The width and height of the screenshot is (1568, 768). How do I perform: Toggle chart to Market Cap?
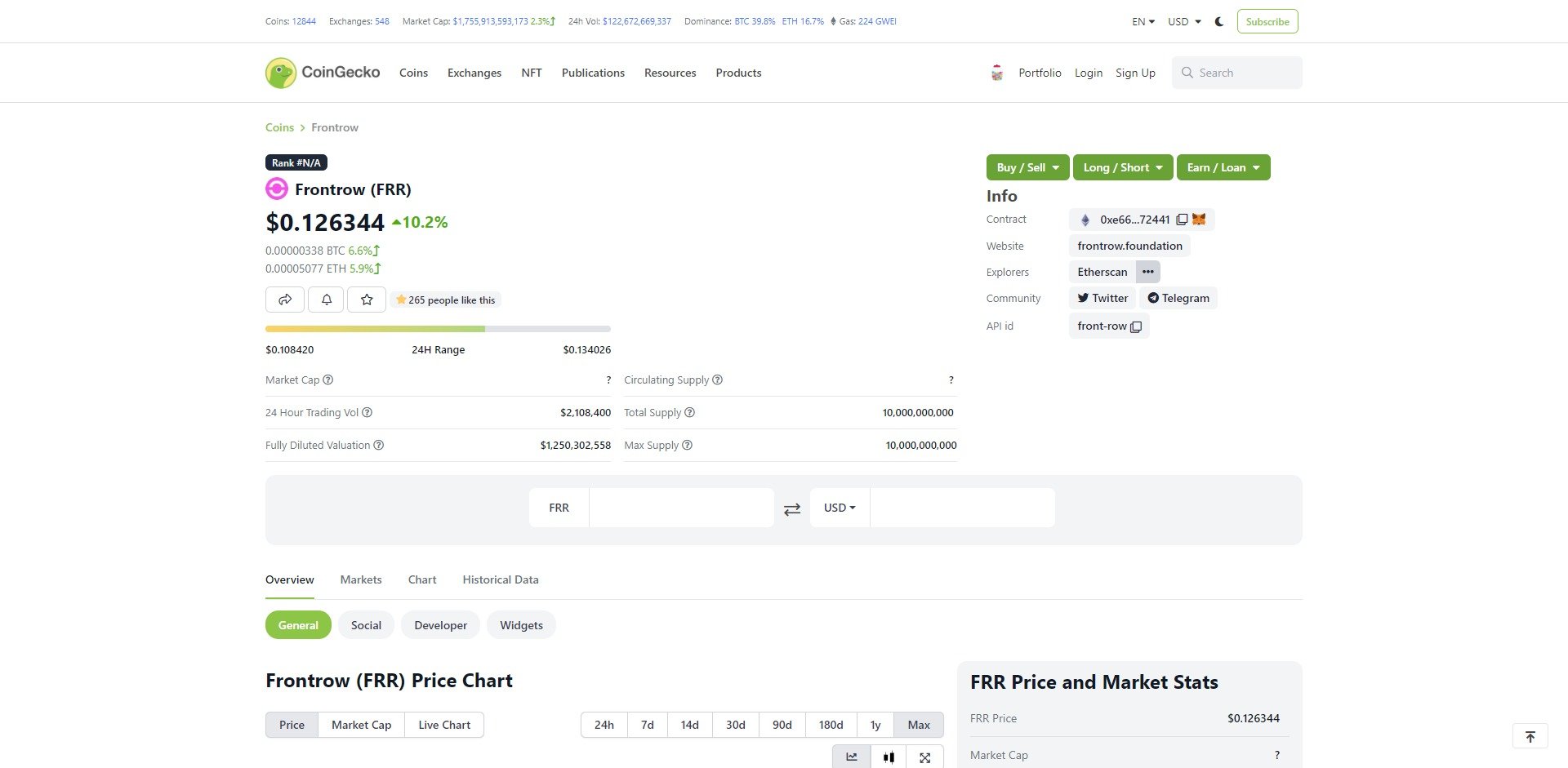click(361, 725)
